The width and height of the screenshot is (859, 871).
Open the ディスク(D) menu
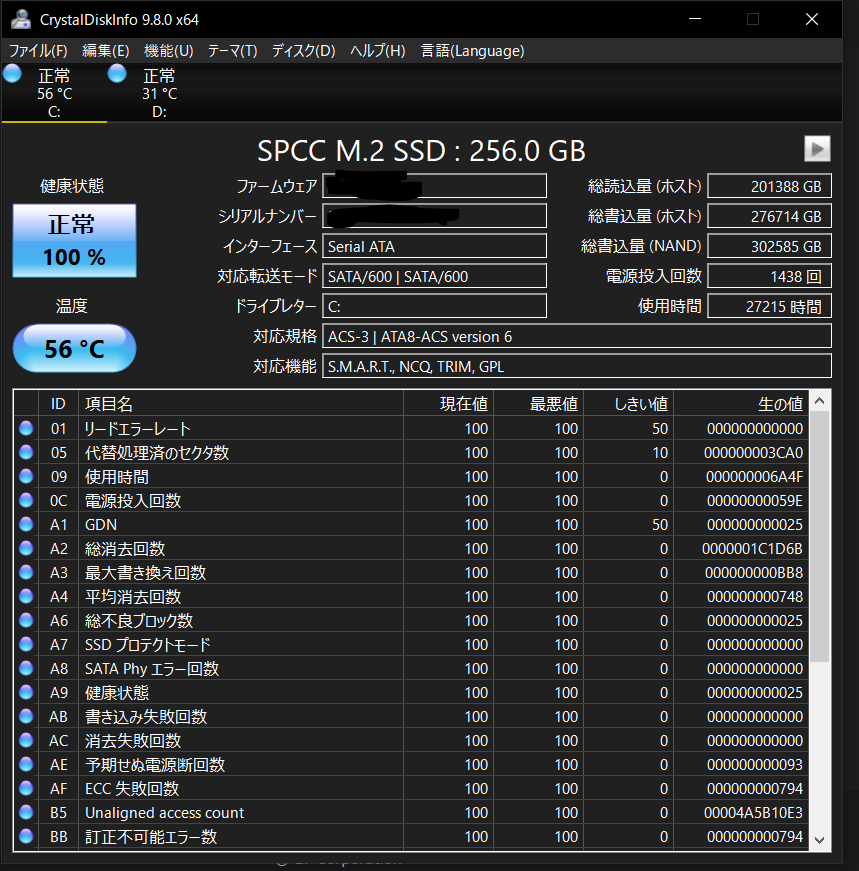pos(303,51)
